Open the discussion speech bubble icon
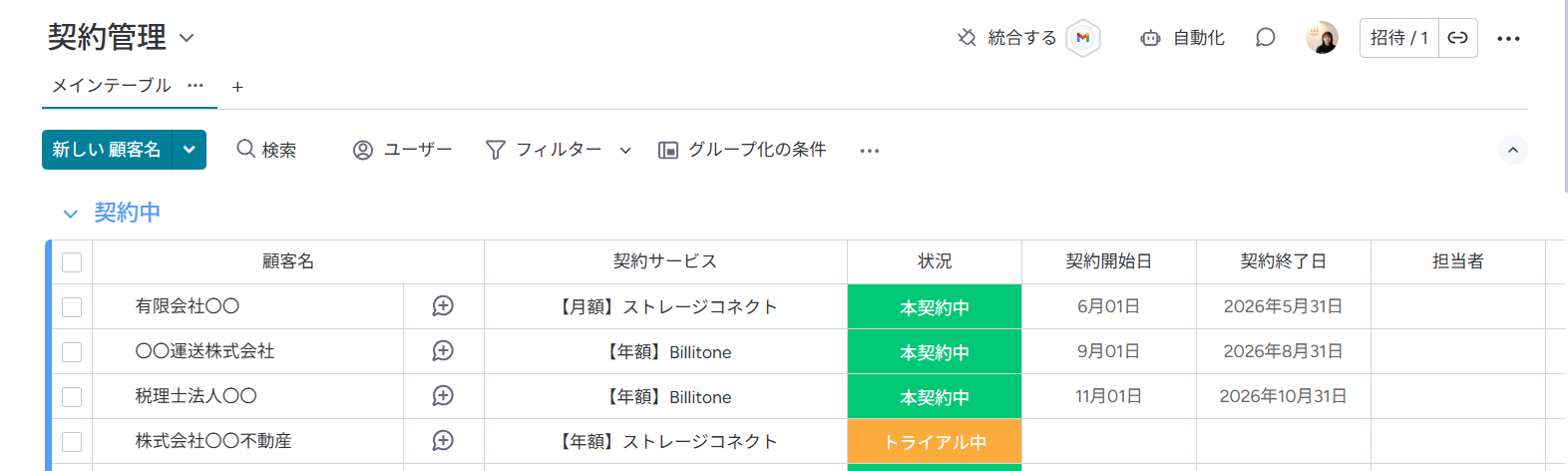Image resolution: width=1568 pixels, height=471 pixels. tap(1265, 38)
